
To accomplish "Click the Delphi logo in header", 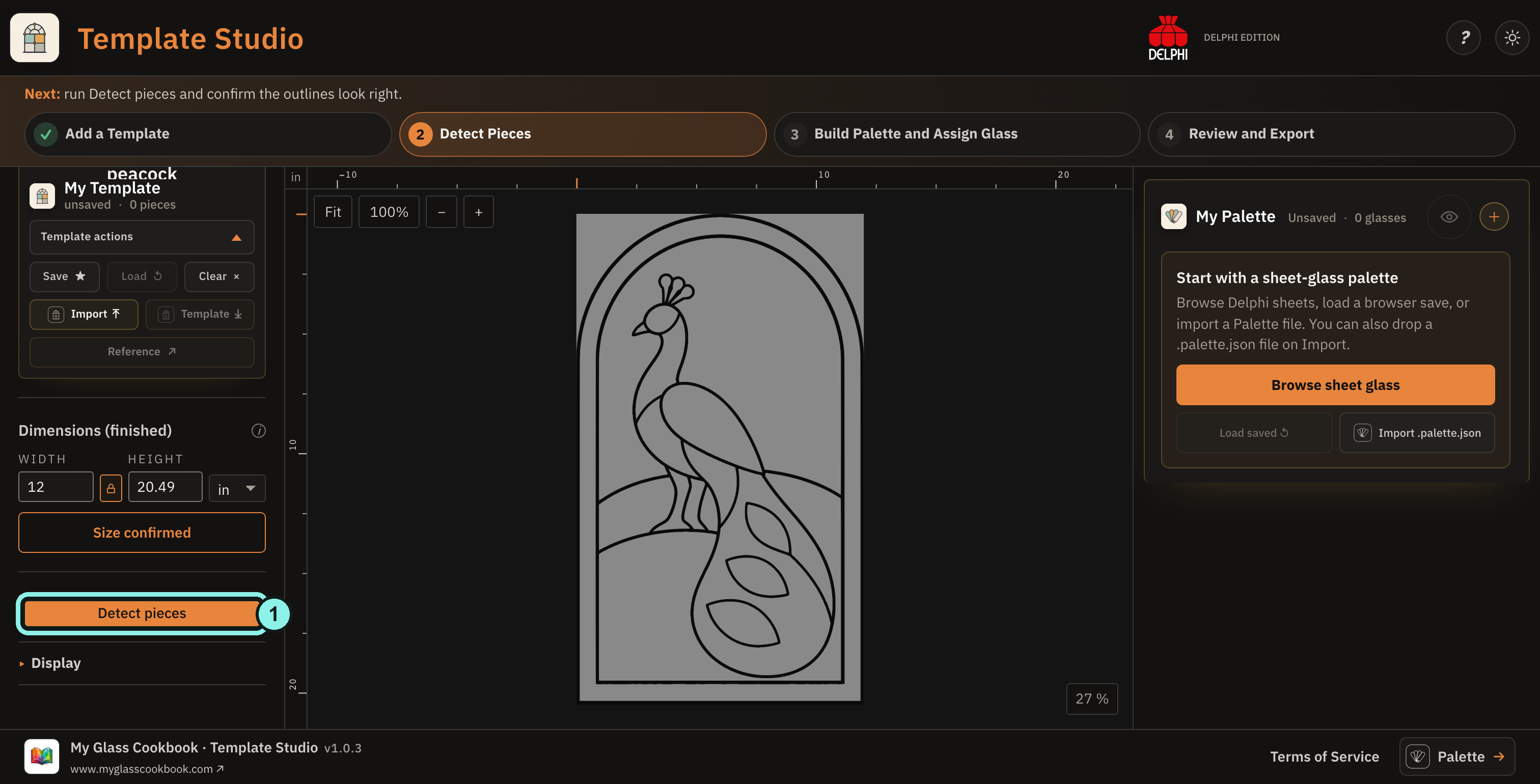I will click(x=1168, y=38).
